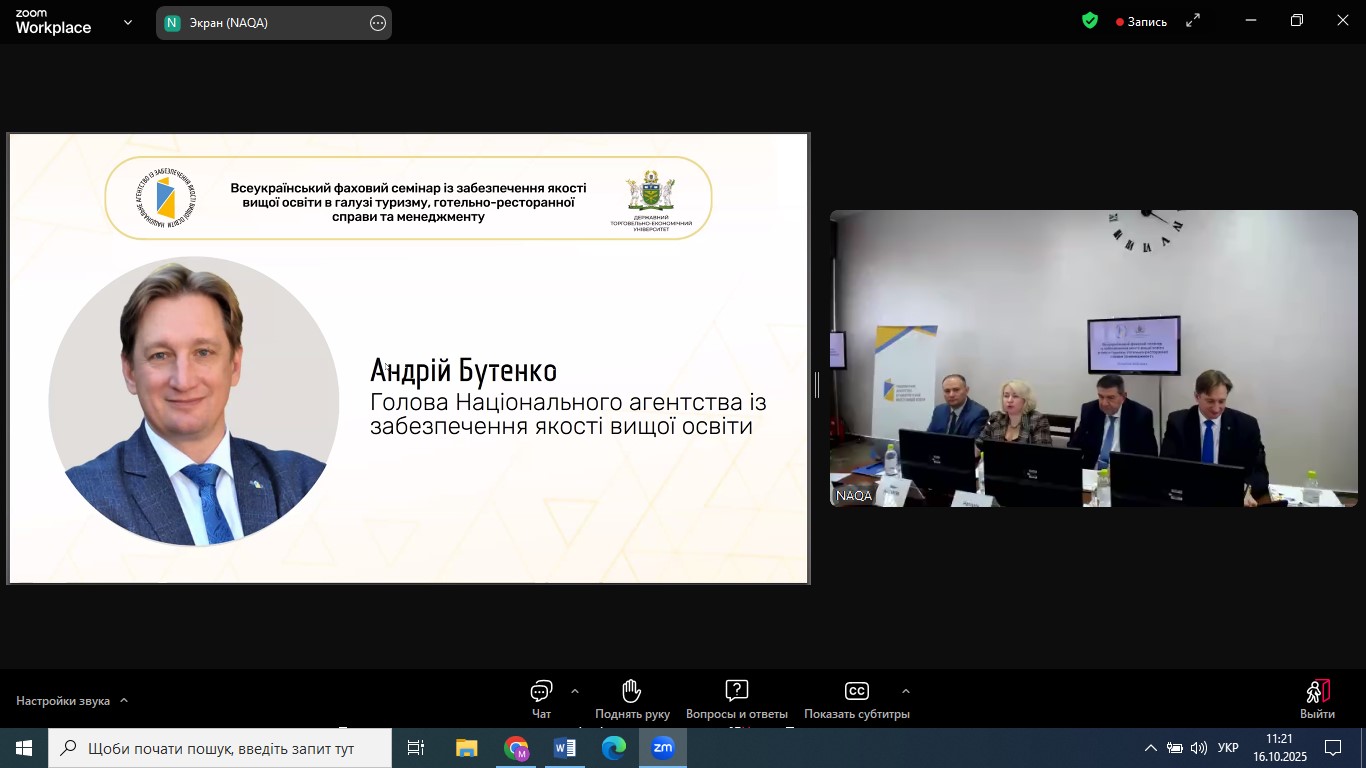1366x768 pixels.
Task: Click the Leave meeting (Выйти) icon
Action: [x=1317, y=692]
